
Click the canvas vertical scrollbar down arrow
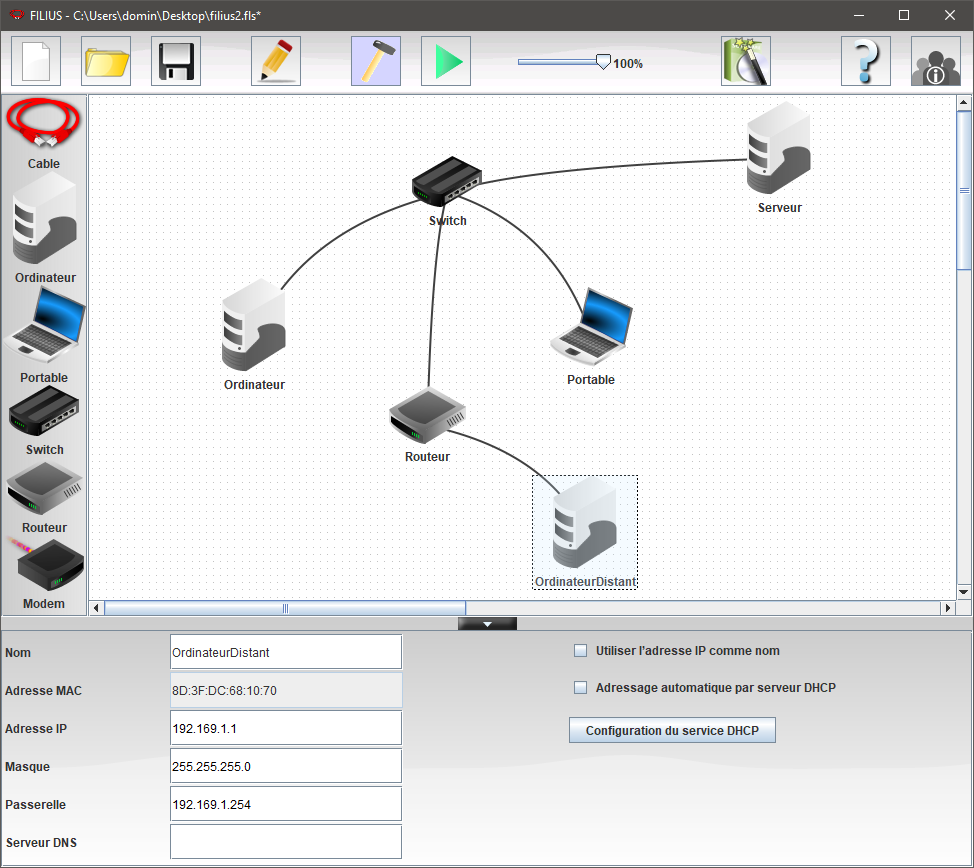(964, 592)
